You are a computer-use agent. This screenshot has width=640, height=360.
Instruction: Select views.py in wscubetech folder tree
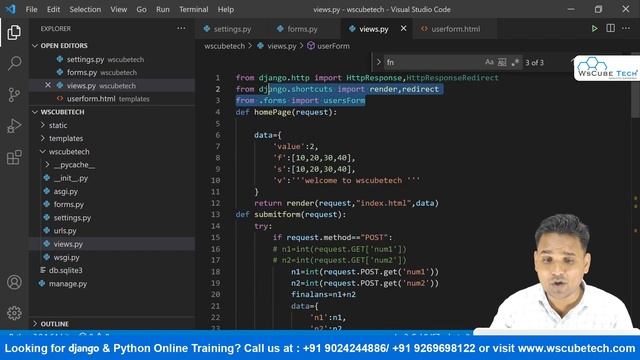click(x=68, y=244)
